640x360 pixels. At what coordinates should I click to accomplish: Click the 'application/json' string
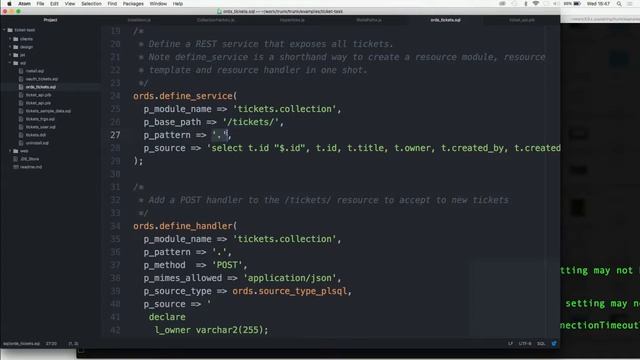[289, 278]
